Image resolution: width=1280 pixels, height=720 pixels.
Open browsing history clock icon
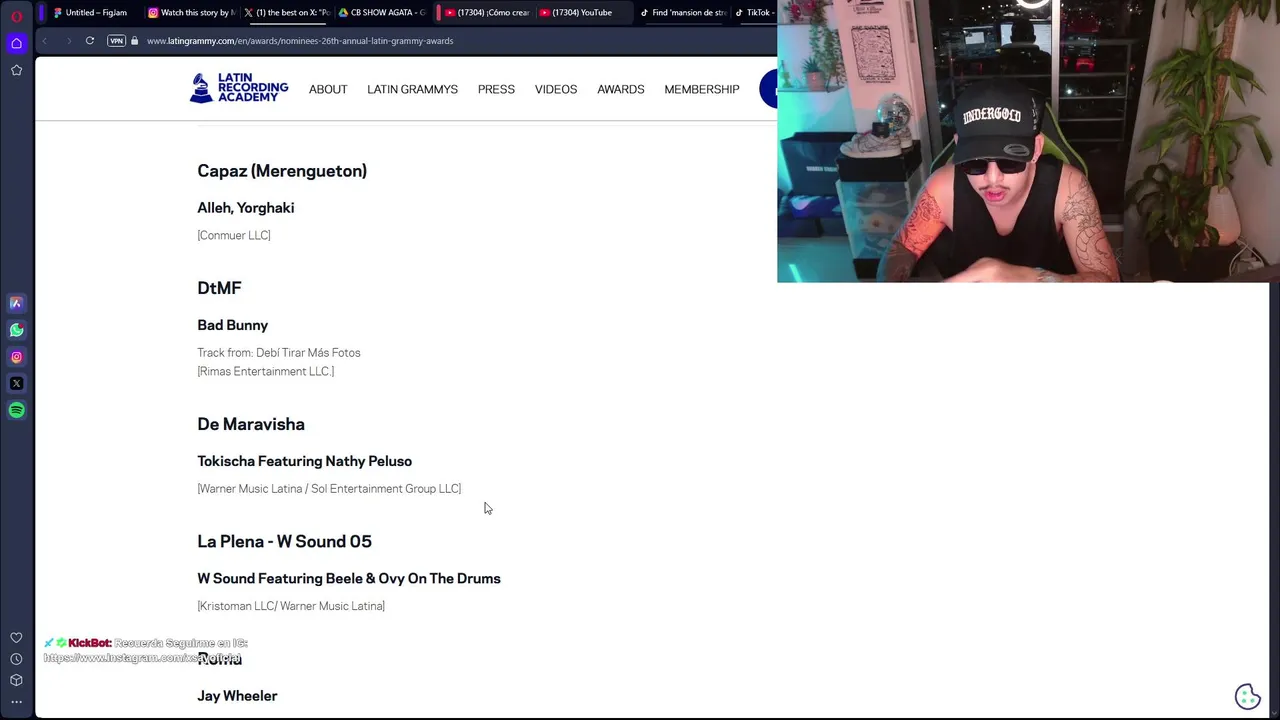click(16, 659)
